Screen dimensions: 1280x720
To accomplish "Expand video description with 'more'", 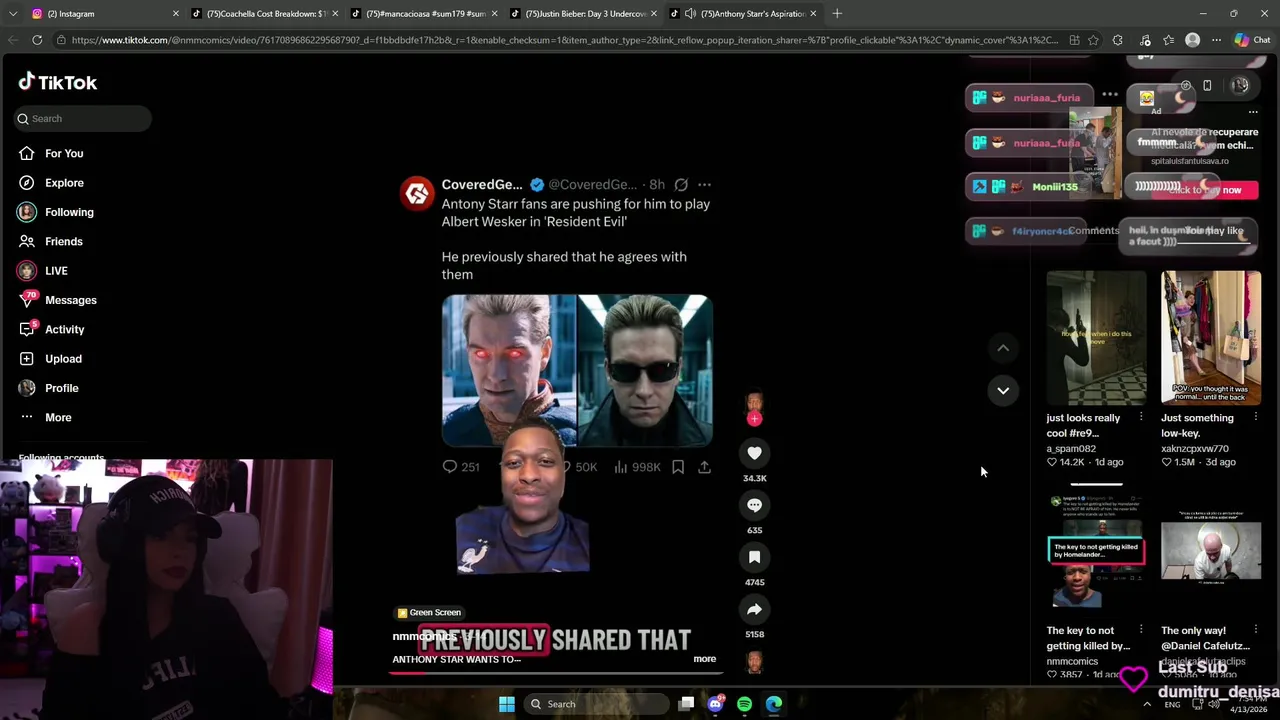I will [704, 659].
